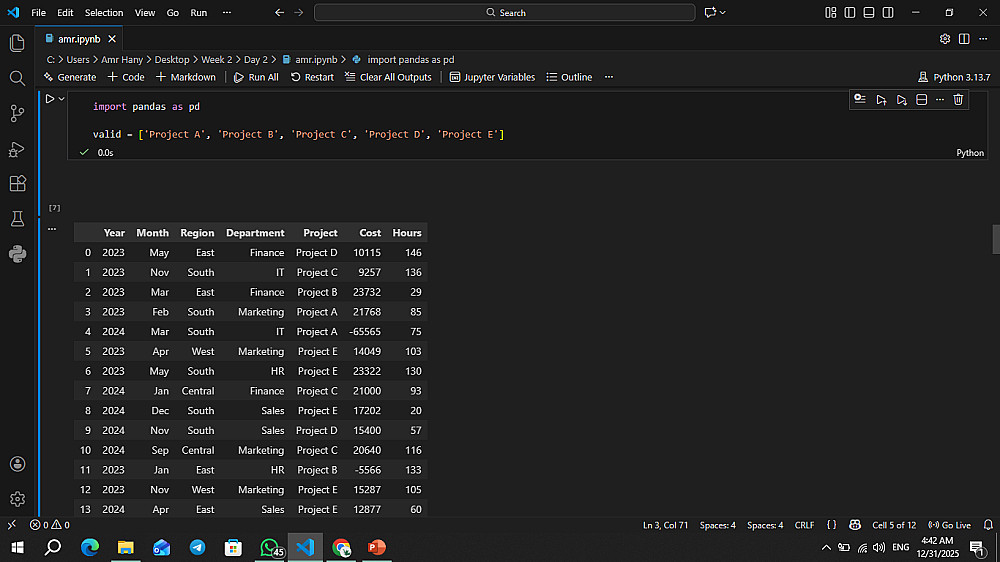Open the Run menu
The height and width of the screenshot is (562, 1000).
199,13
